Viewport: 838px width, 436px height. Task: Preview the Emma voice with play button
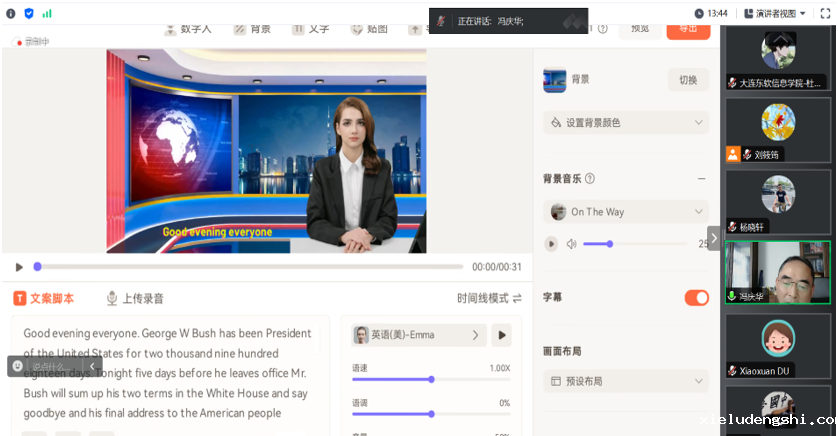pos(503,335)
